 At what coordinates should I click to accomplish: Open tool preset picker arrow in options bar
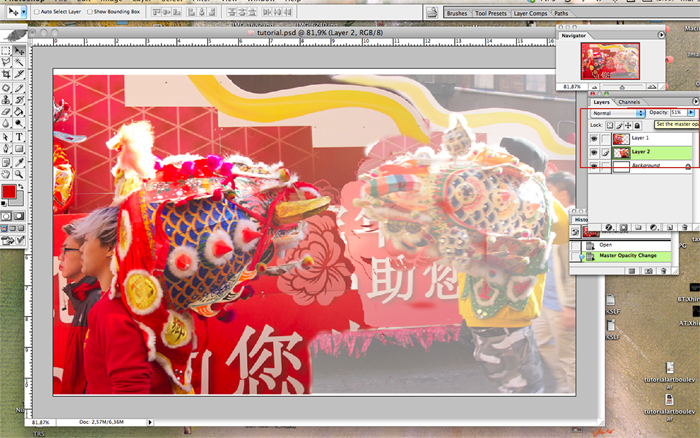[24, 12]
